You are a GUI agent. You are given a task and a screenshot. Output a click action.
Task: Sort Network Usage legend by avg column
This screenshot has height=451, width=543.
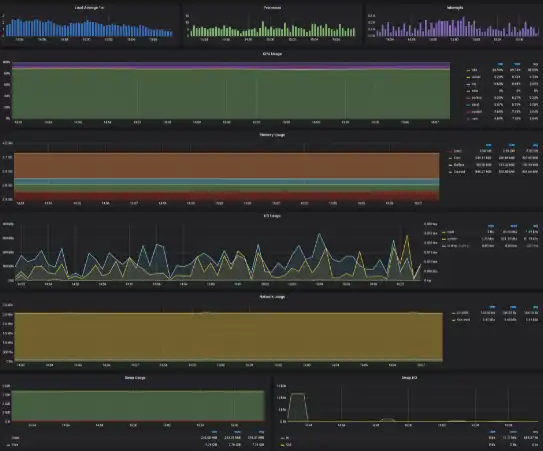pyautogui.click(x=535, y=307)
